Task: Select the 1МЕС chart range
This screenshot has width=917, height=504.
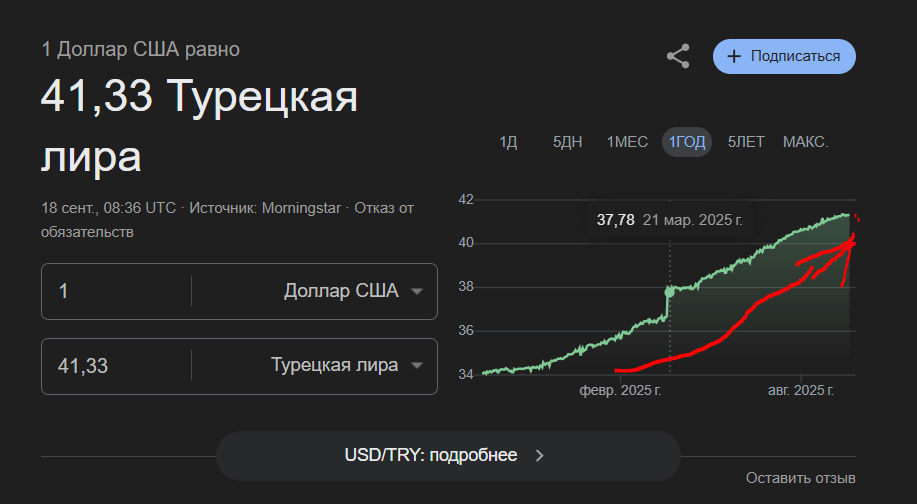Action: [x=627, y=142]
